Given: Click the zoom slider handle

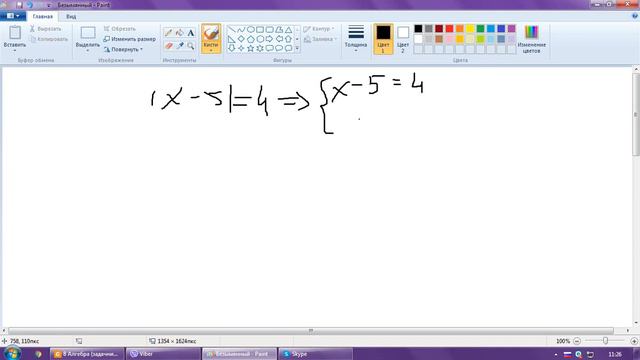Looking at the screenshot, I should pos(605,340).
